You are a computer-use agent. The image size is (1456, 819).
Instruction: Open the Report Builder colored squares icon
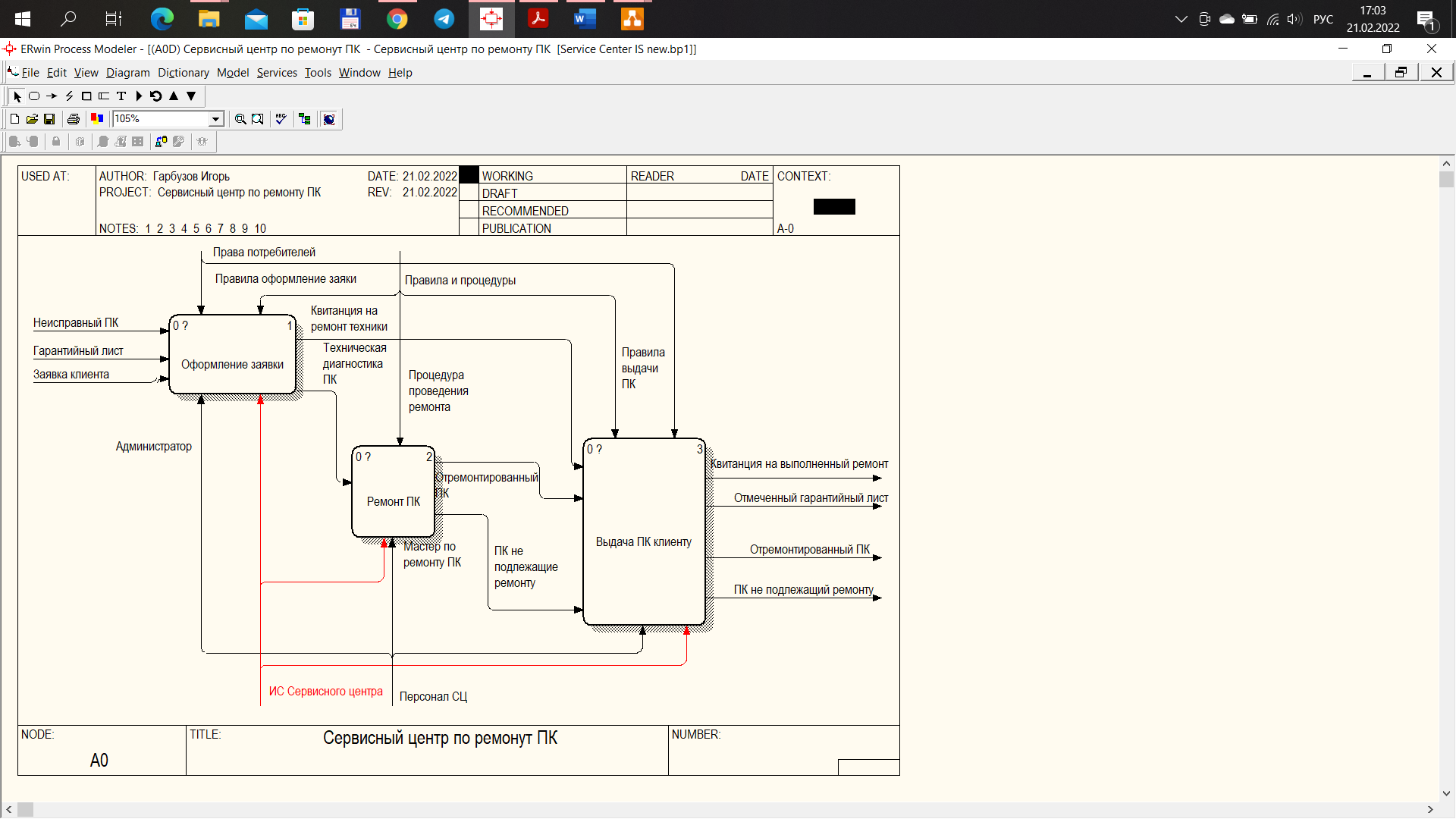click(x=97, y=119)
